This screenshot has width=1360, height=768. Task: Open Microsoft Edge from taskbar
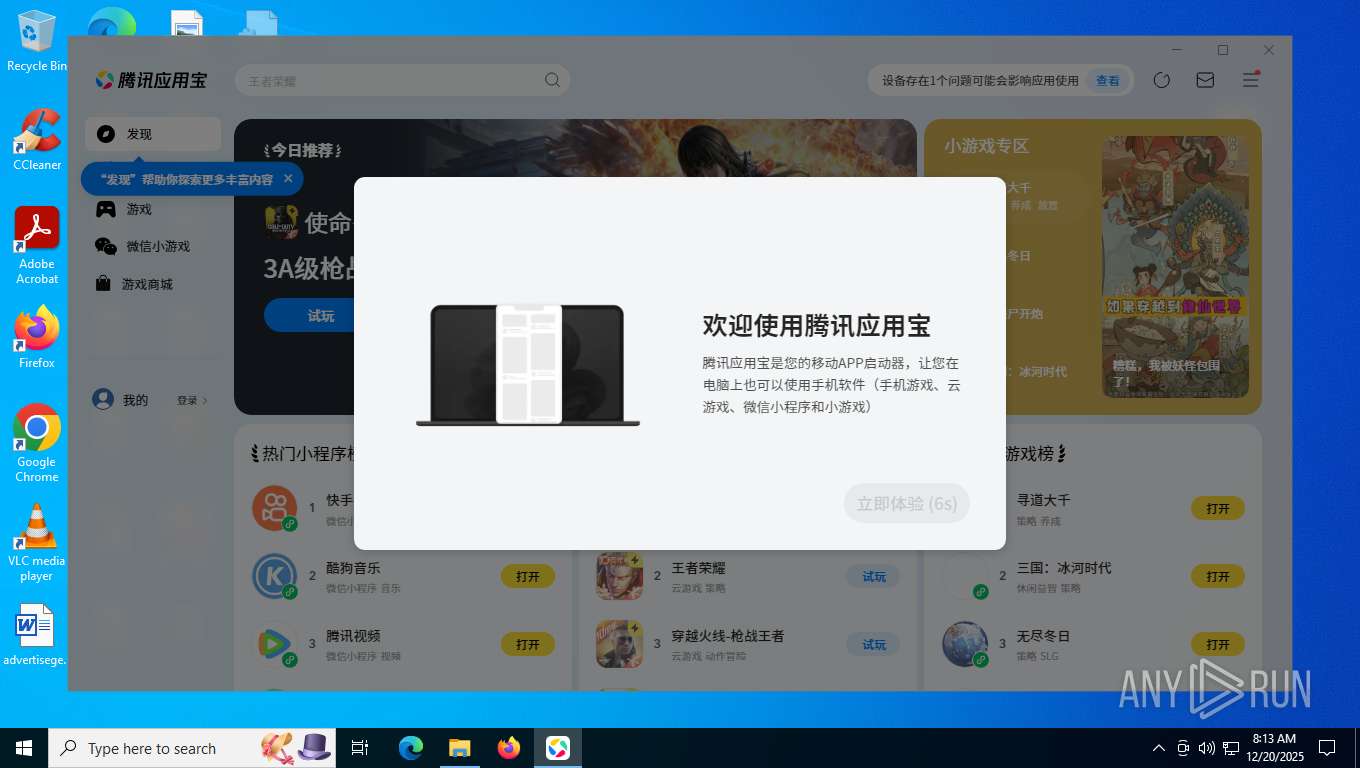[x=410, y=748]
